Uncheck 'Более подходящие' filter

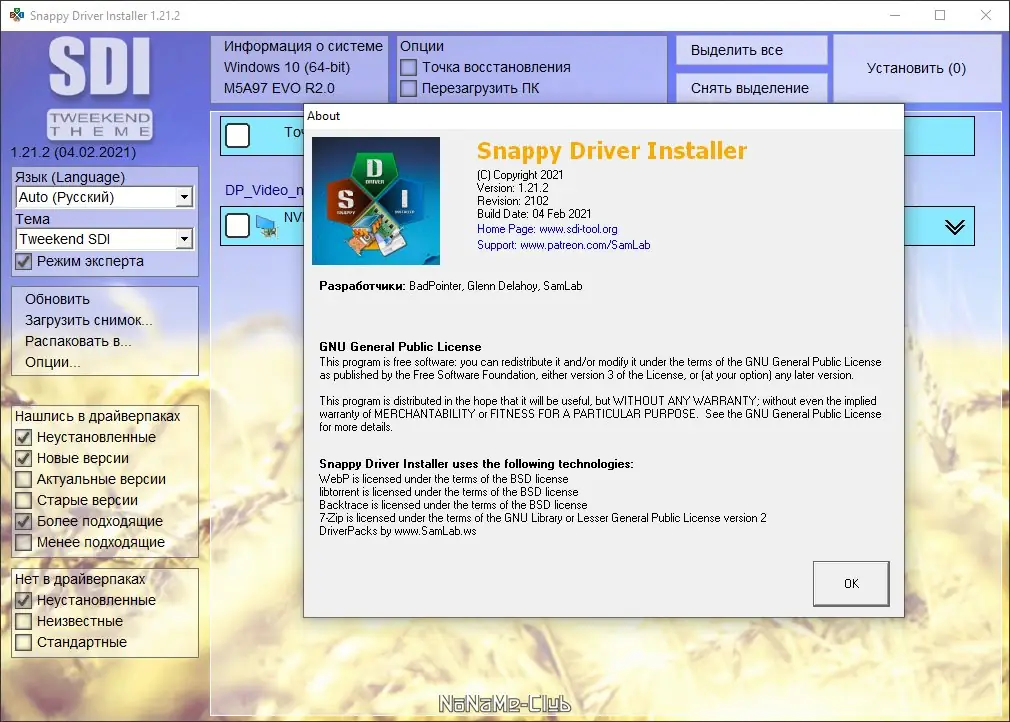click(23, 521)
